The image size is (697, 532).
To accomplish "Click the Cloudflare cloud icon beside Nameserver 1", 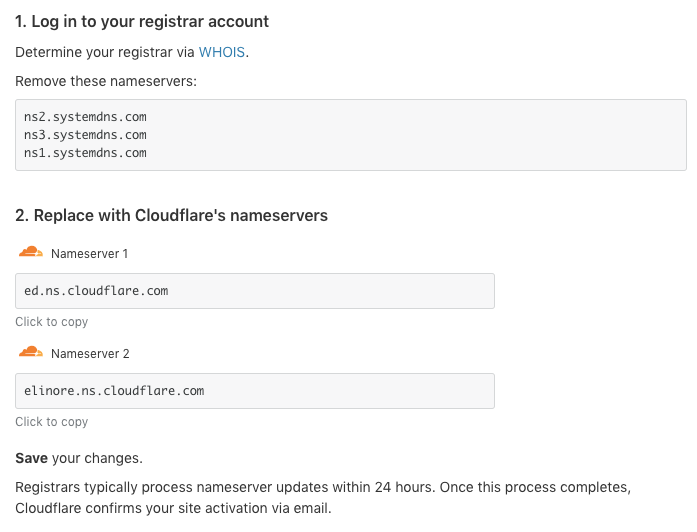I will (31, 252).
